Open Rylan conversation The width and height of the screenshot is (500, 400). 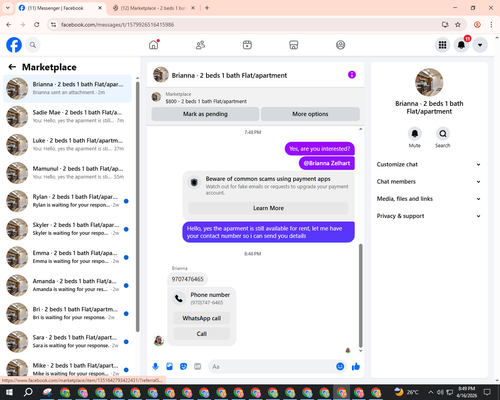67,201
